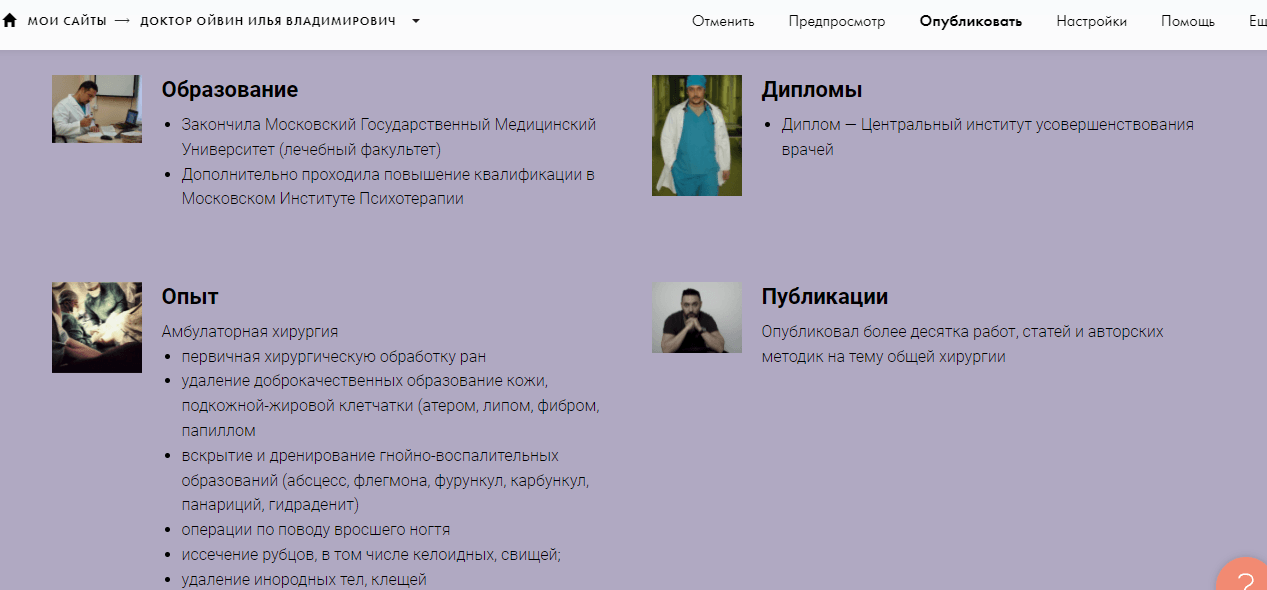The image size is (1267, 590).
Task: Open the "Ещё" overflow menu
Action: 1256,19
